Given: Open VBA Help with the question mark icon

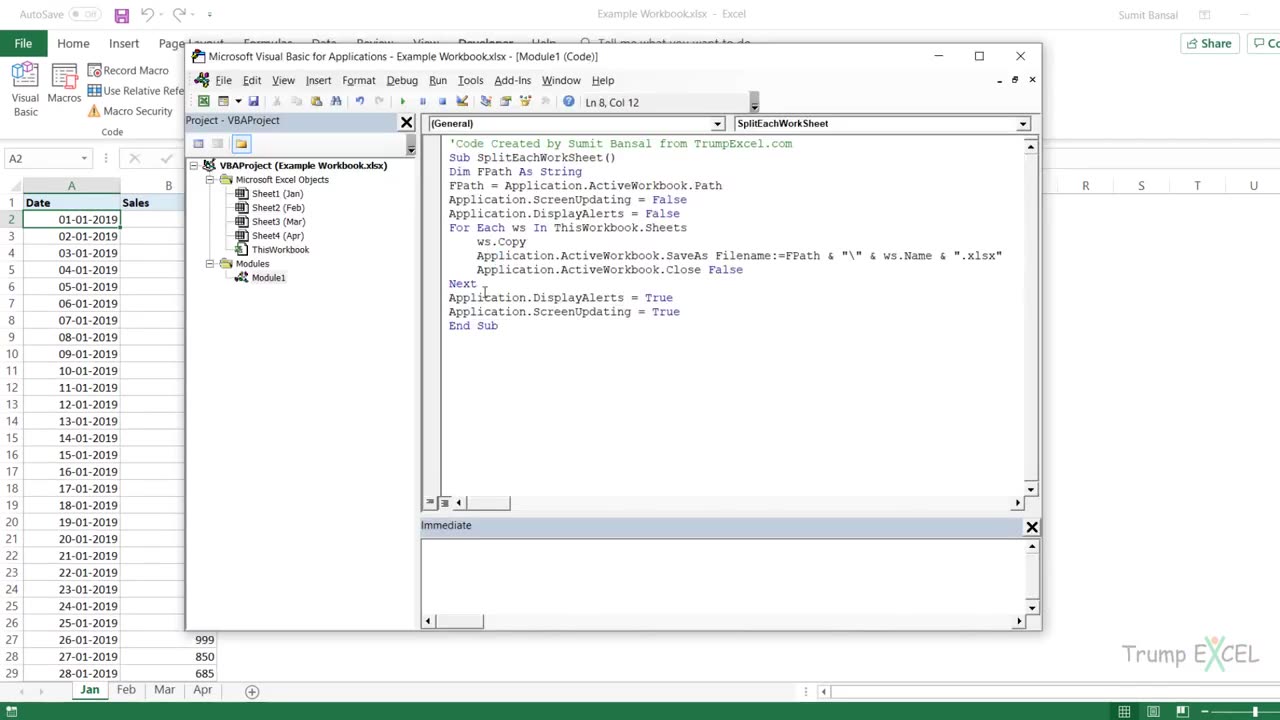Looking at the screenshot, I should [x=569, y=101].
